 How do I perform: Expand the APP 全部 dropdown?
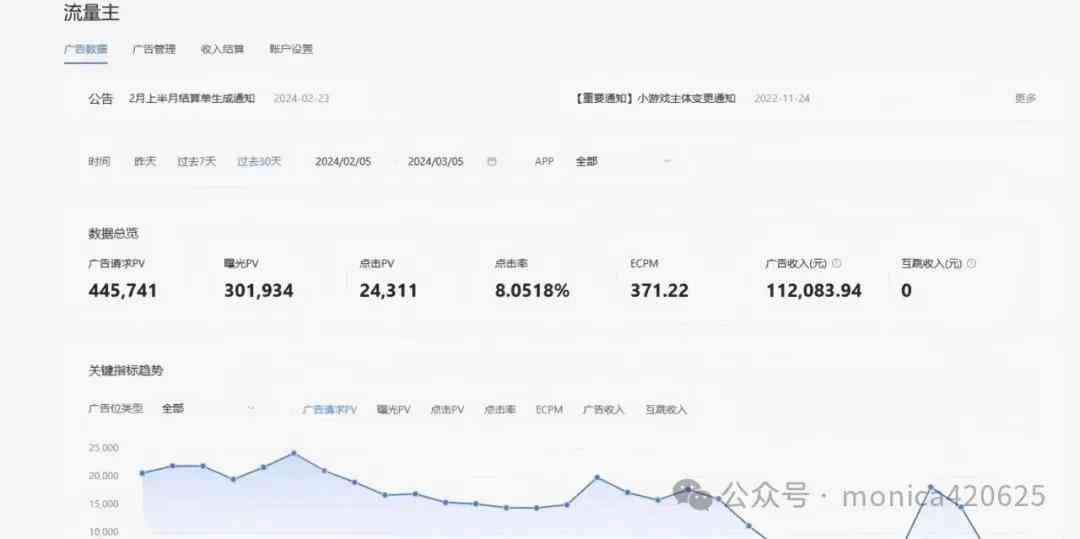[x=622, y=162]
